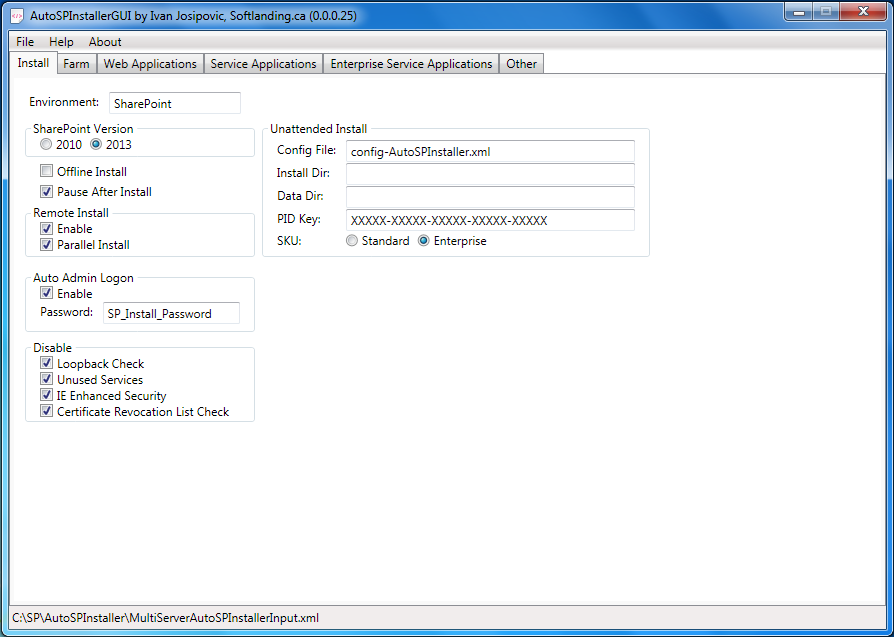Screen dimensions: 894x637
Task: Open the Service Applications tab
Action: [263, 64]
